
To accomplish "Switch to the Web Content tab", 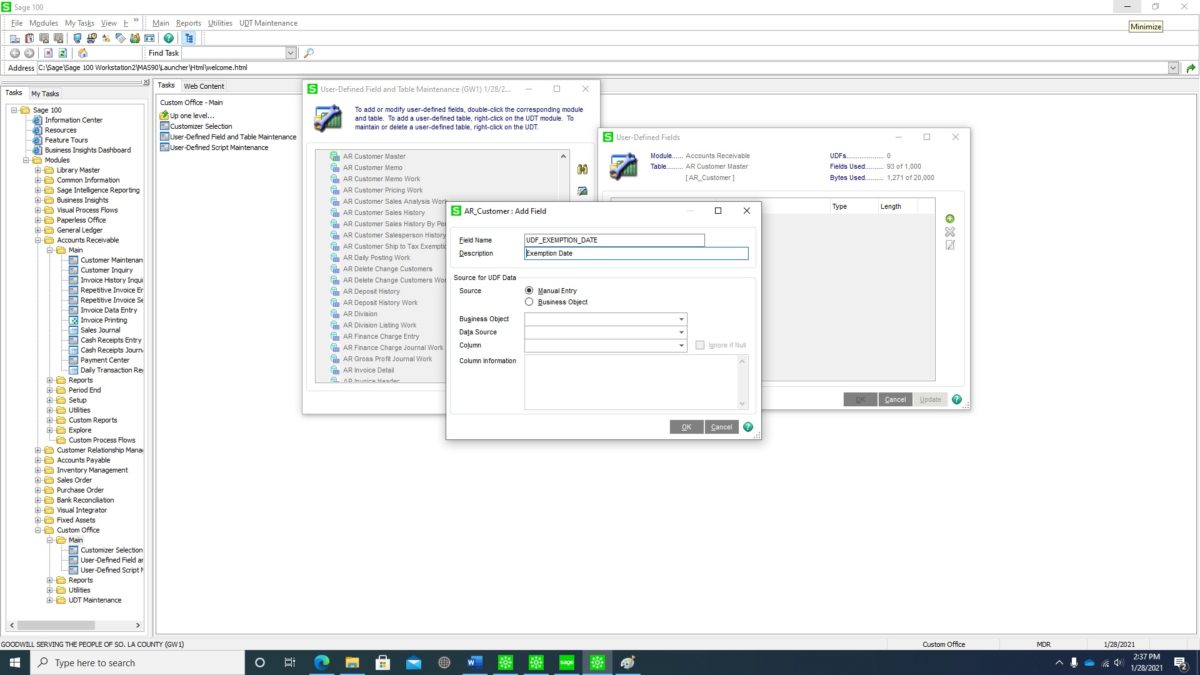I will tap(203, 86).
